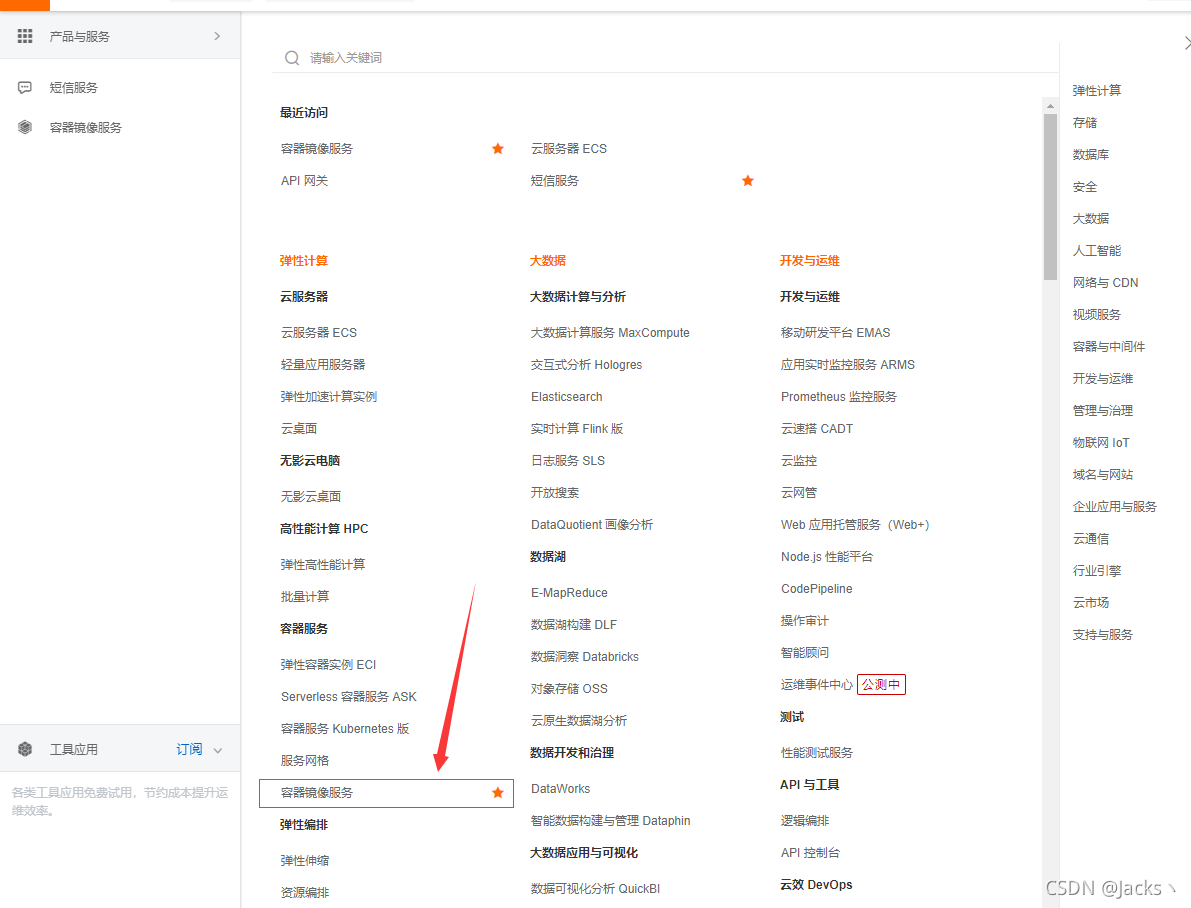Screen dimensions: 1191x908
Task: Open E-MapReduce
Action: tap(569, 592)
